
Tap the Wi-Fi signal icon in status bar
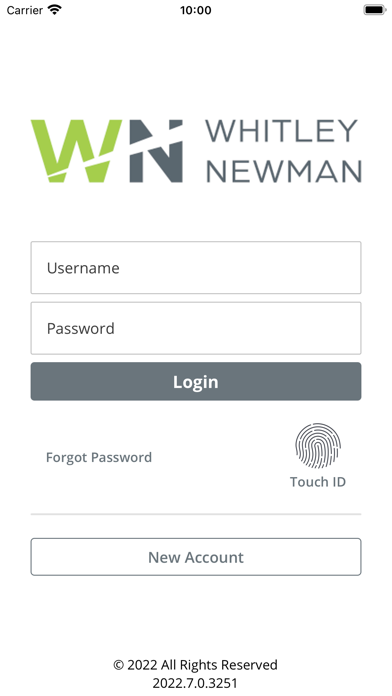(55, 10)
